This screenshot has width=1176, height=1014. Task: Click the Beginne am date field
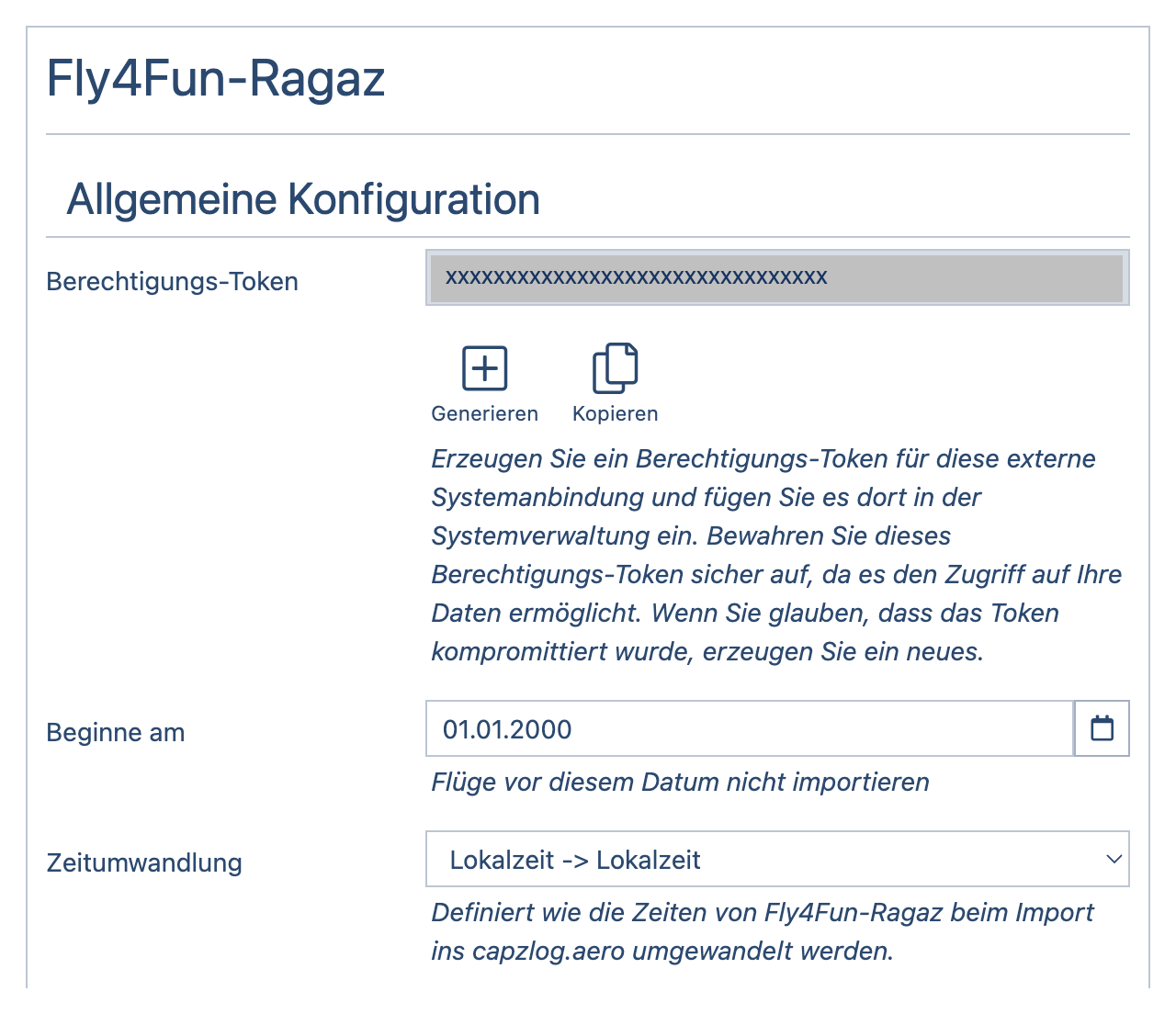point(750,729)
